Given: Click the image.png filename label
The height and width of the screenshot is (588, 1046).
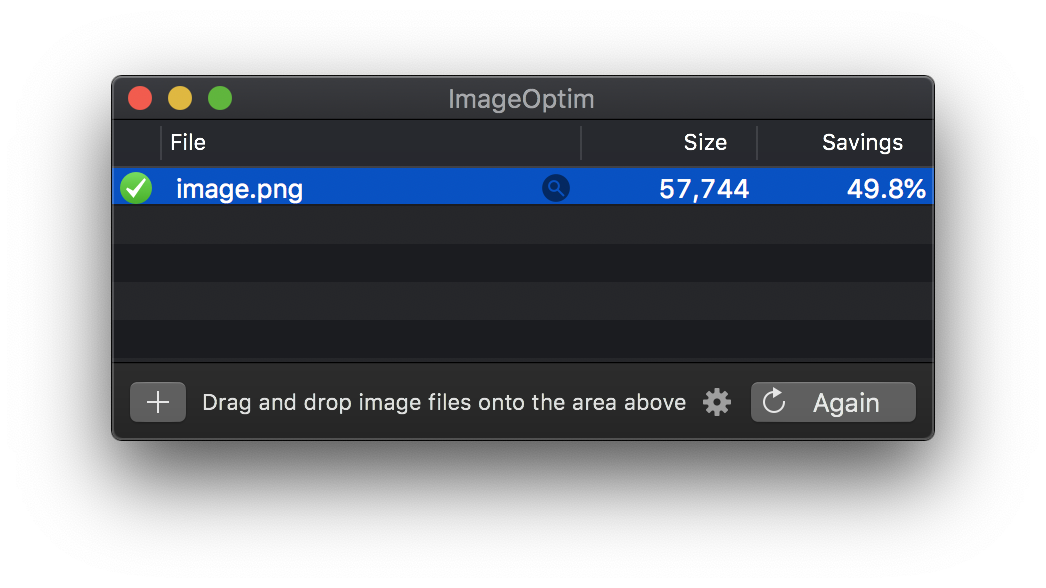Looking at the screenshot, I should click(239, 188).
